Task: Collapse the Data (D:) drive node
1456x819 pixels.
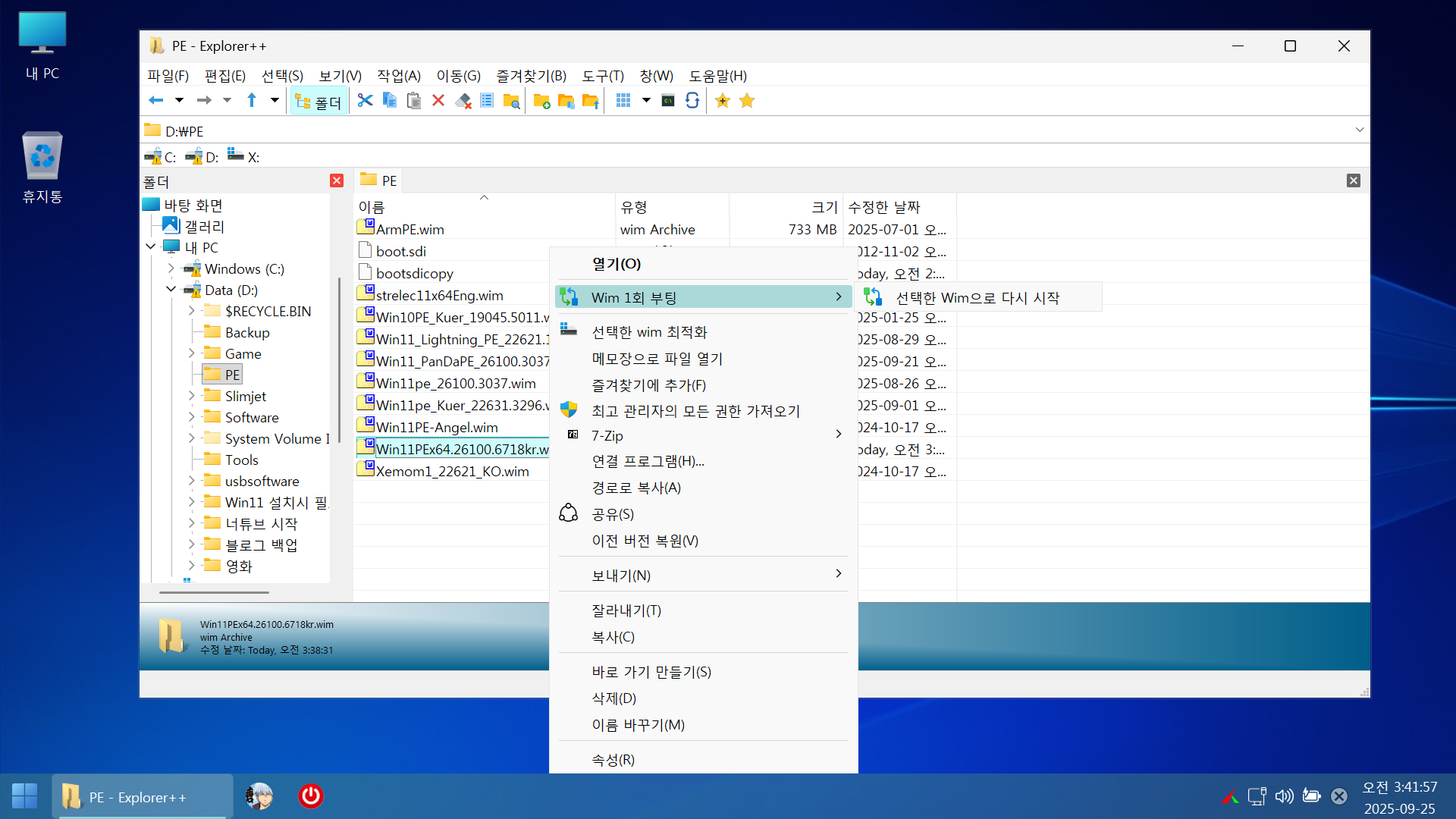Action: click(x=171, y=290)
